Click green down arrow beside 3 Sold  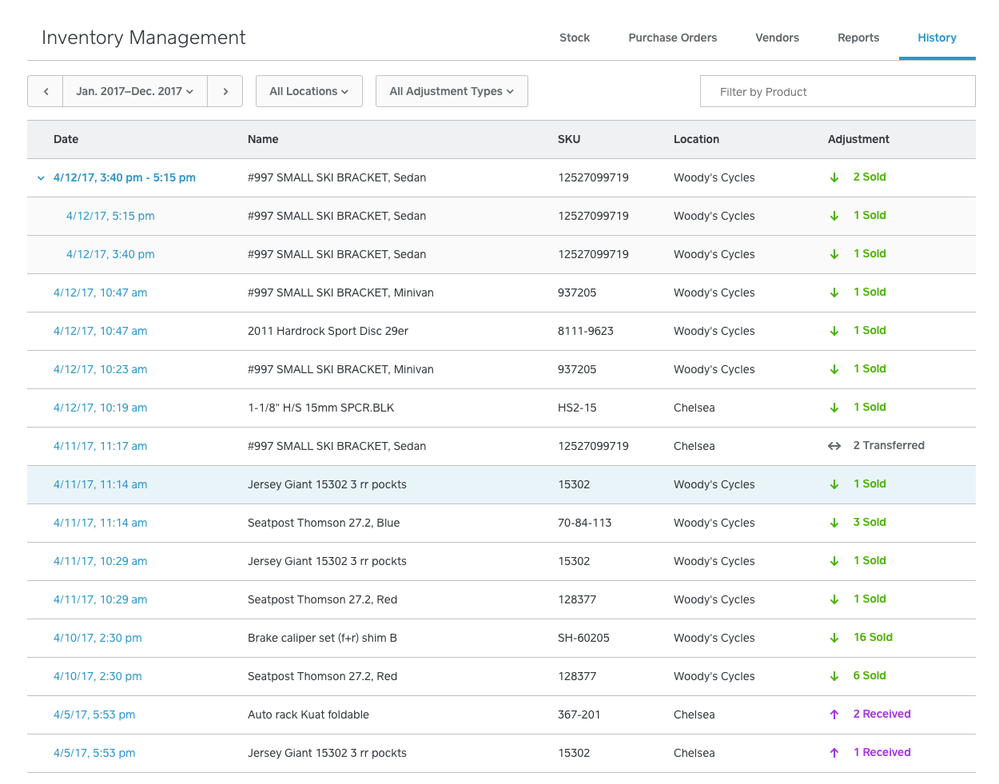[834, 523]
